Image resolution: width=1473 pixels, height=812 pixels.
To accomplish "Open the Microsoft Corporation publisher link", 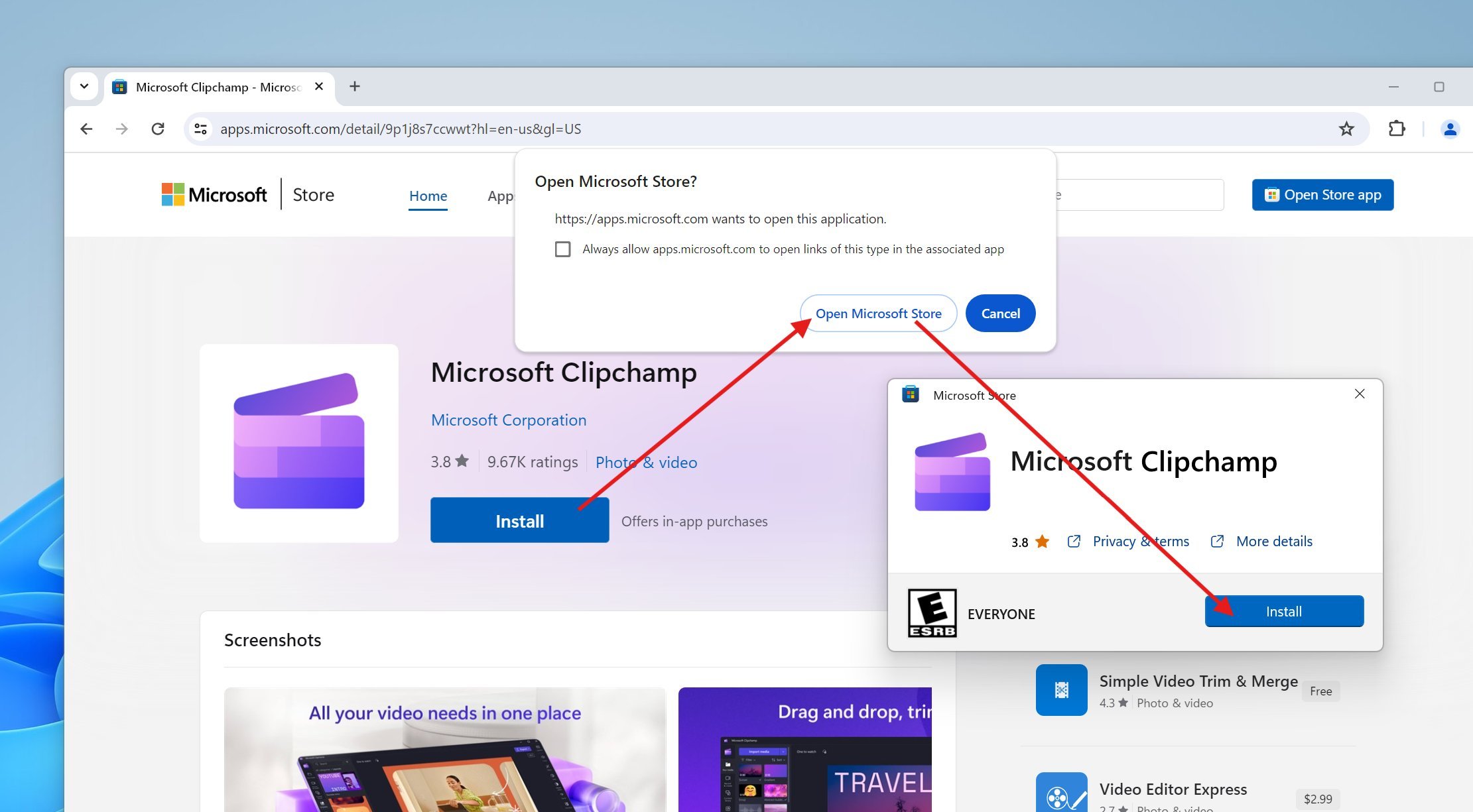I will [x=508, y=420].
